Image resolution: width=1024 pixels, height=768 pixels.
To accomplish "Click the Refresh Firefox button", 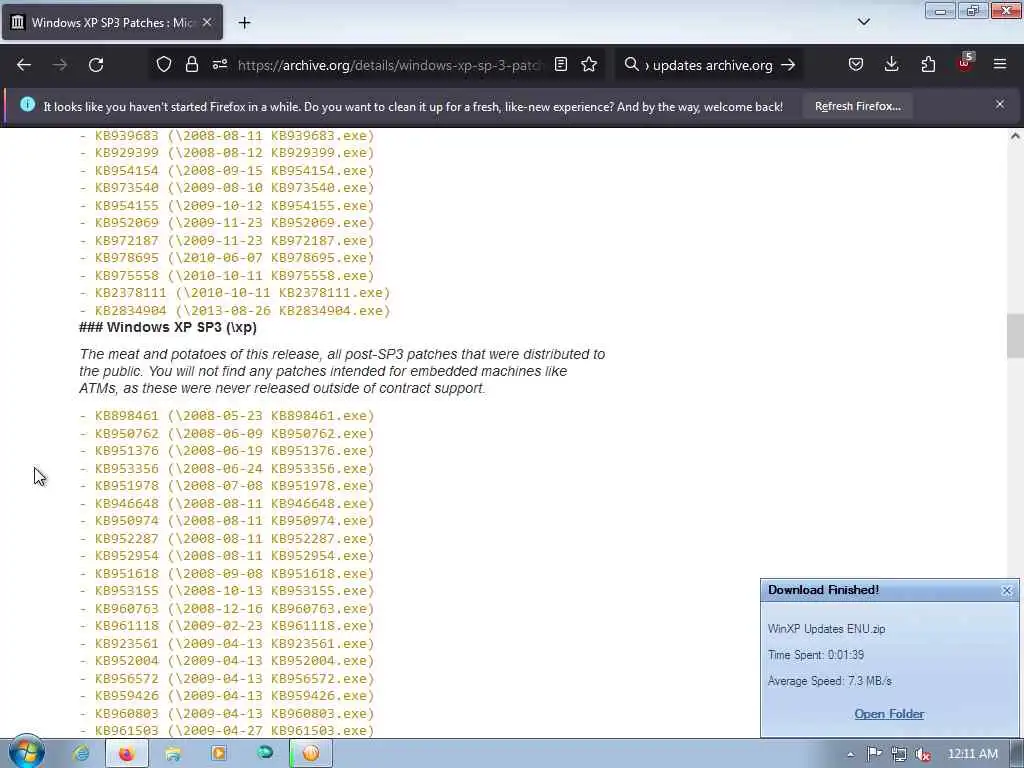I will (x=857, y=106).
